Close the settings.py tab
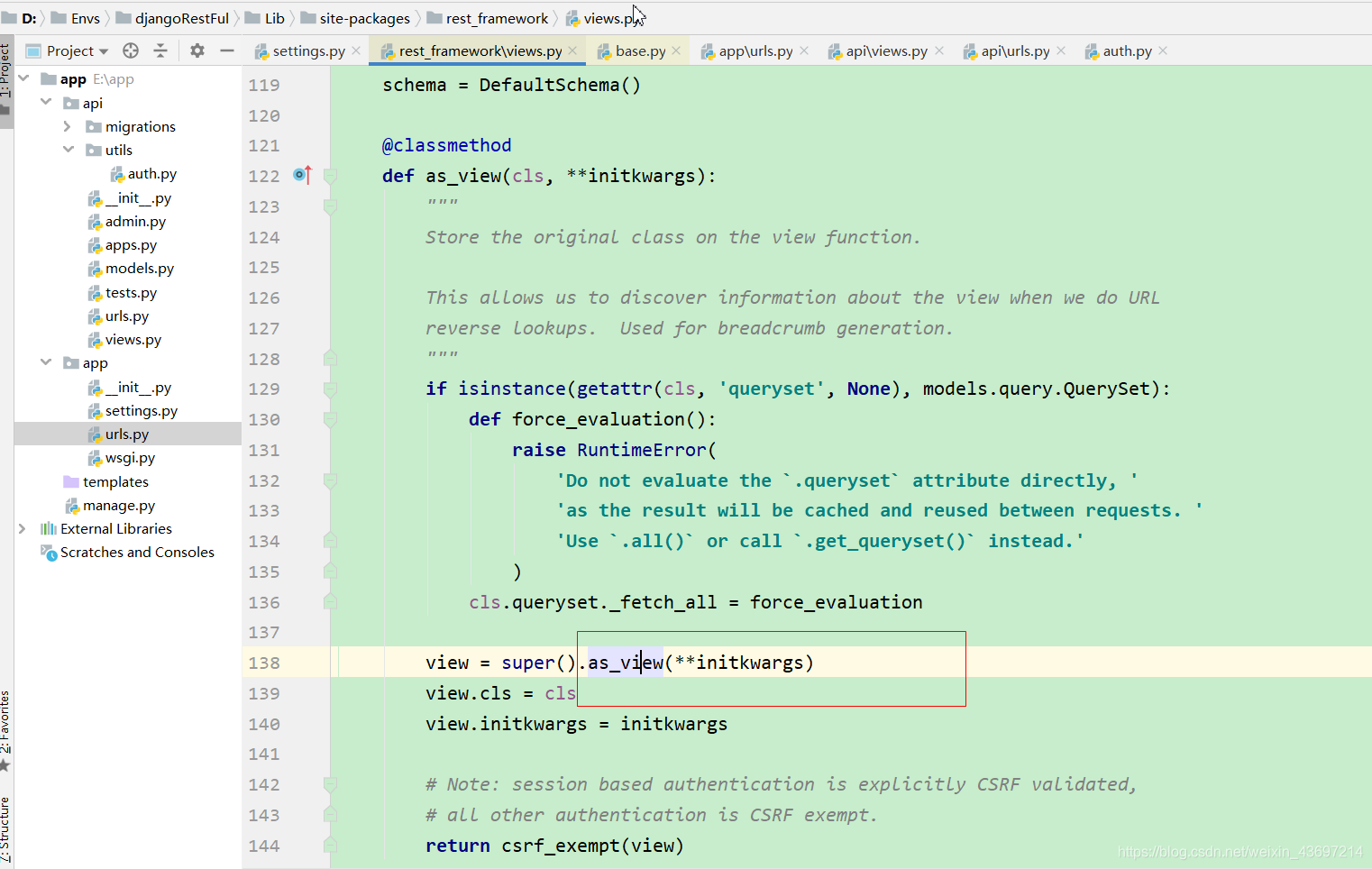 (356, 50)
